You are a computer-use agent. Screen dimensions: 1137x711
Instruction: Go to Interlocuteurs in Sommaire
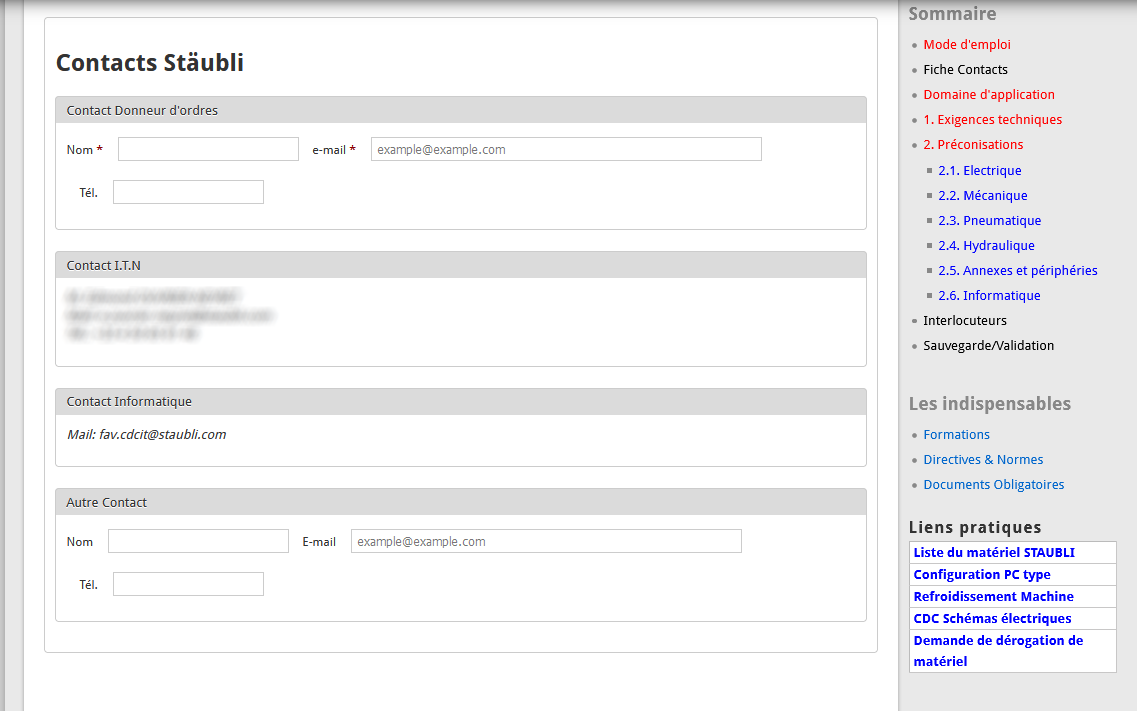(x=965, y=321)
